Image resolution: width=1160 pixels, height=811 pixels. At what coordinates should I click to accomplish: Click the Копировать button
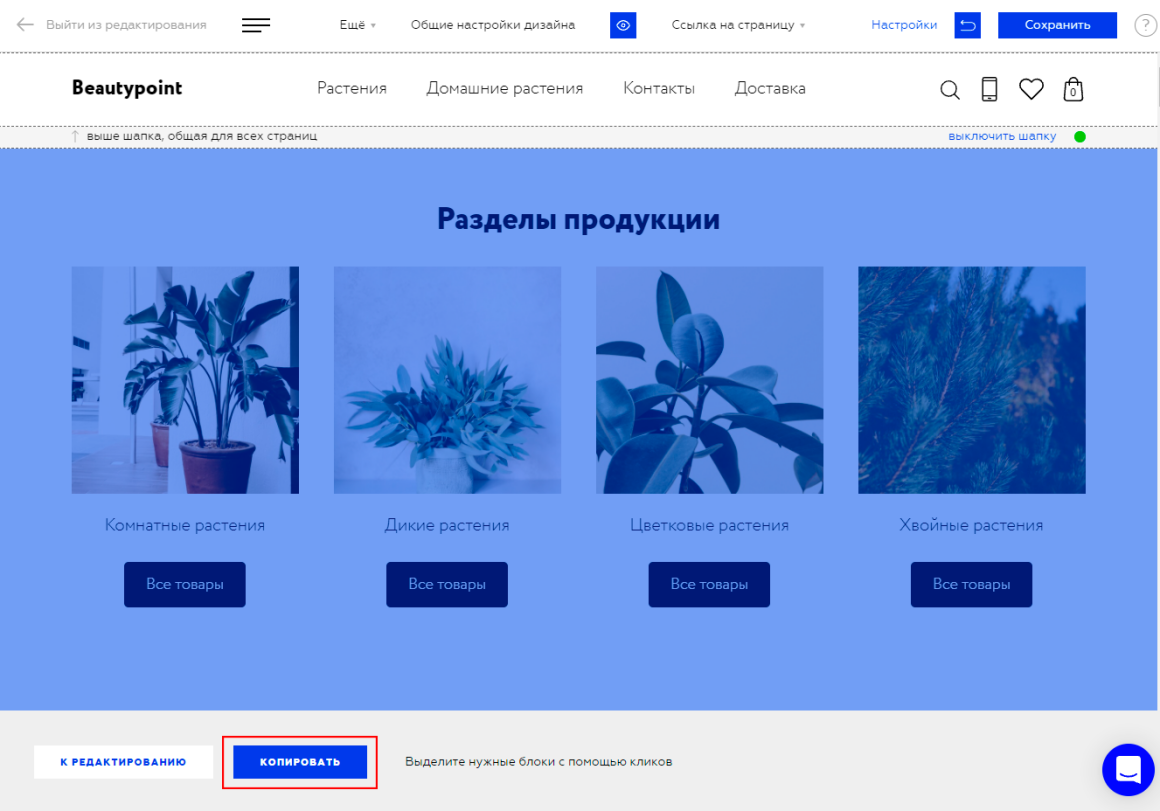(300, 762)
